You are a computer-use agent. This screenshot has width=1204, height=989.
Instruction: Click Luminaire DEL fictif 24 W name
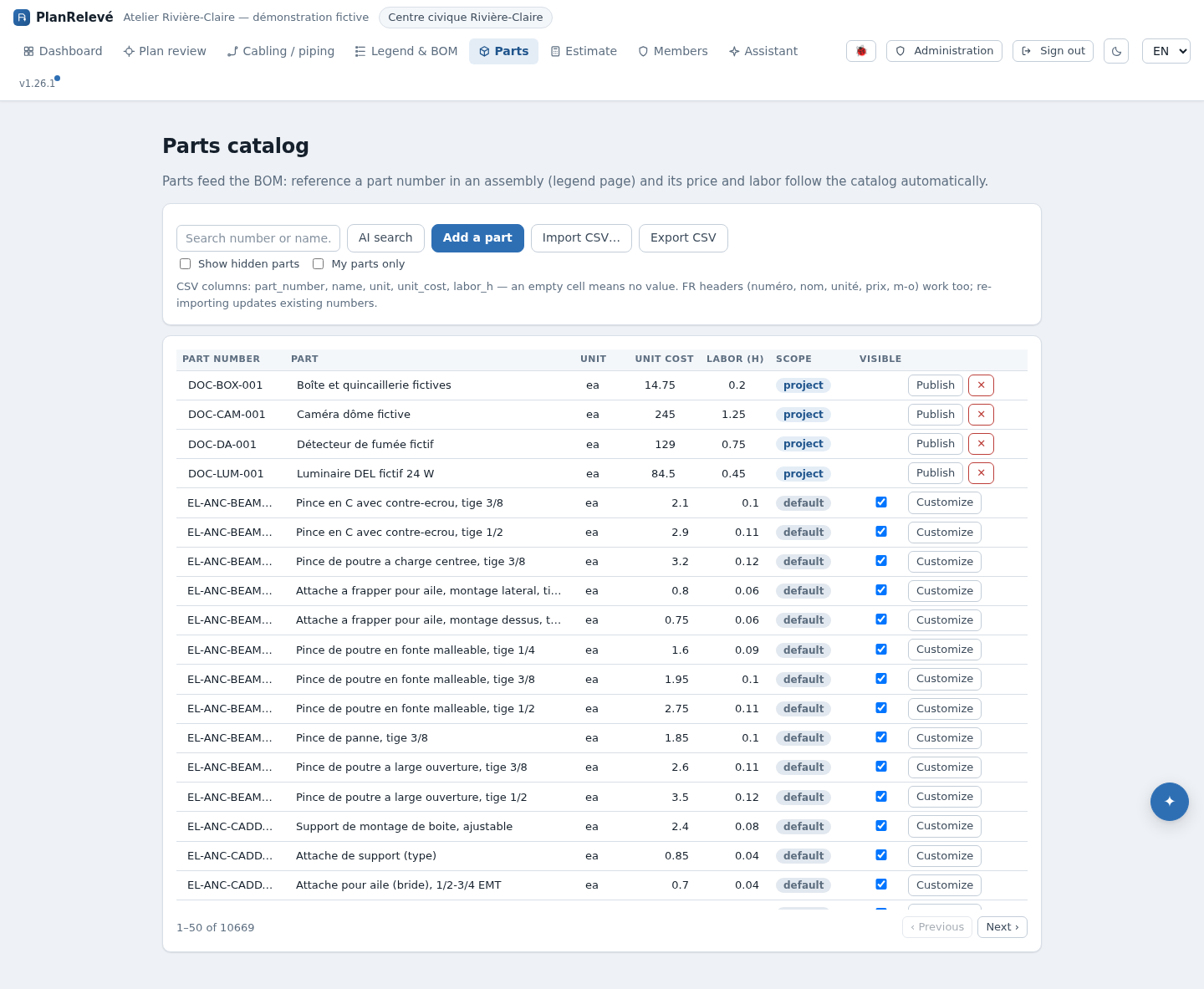point(365,474)
